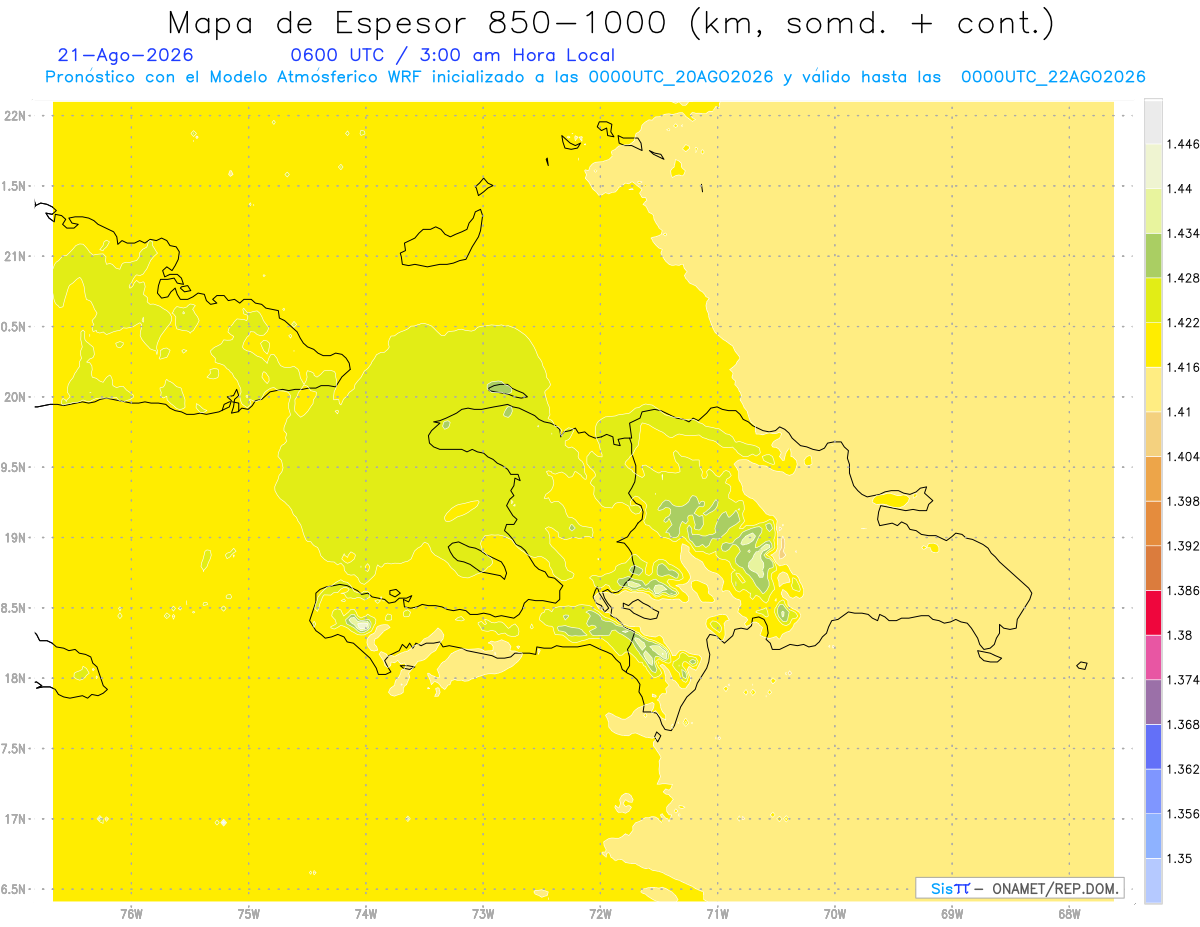Viewport: 1200px width, 927px height.
Task: Click the colorbar value '1.356'
Action: [x=1182, y=814]
